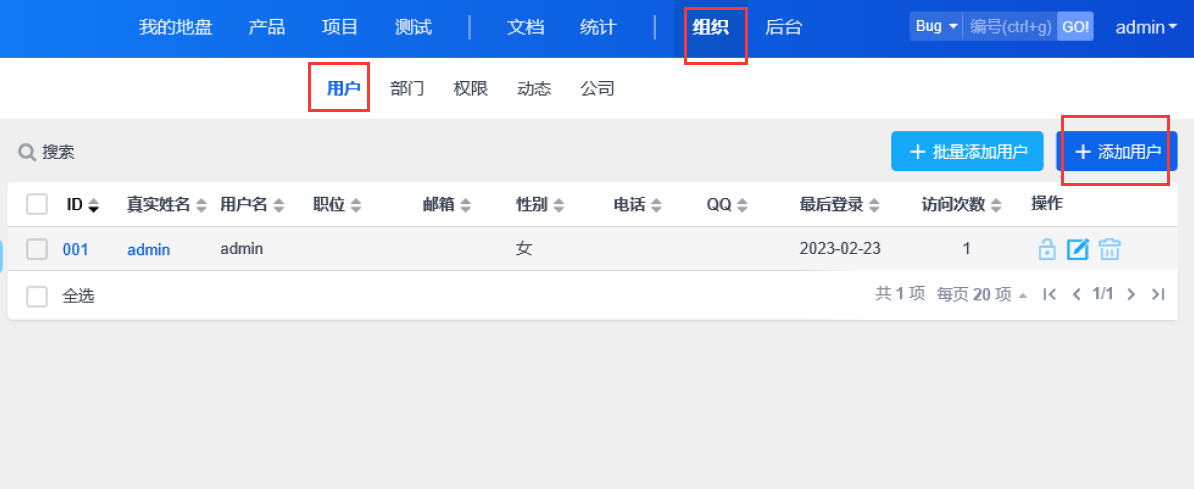Viewport: 1194px width, 489px height.
Task: Click the search magnifier icon
Action: point(27,152)
